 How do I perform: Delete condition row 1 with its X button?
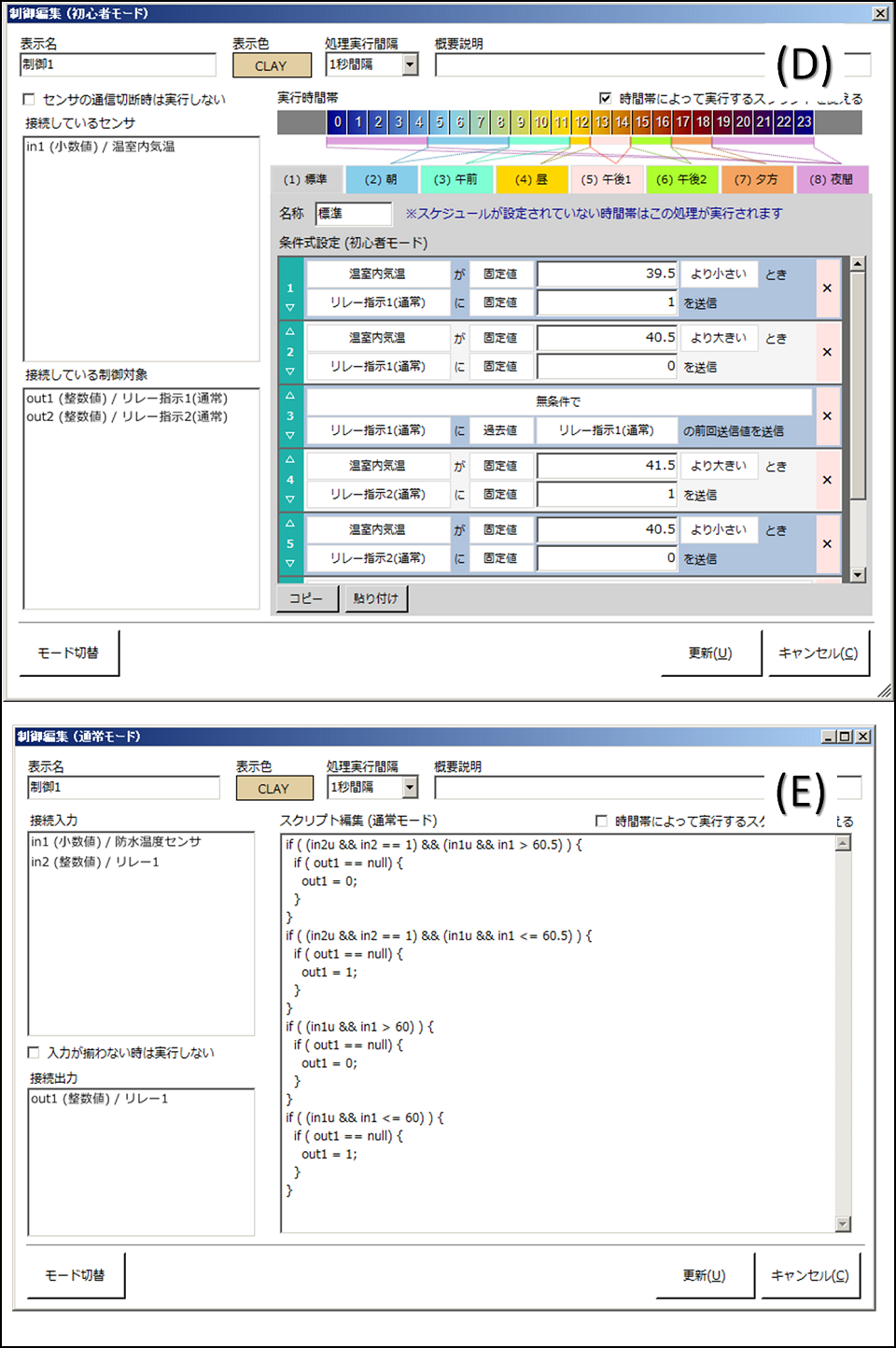(827, 288)
